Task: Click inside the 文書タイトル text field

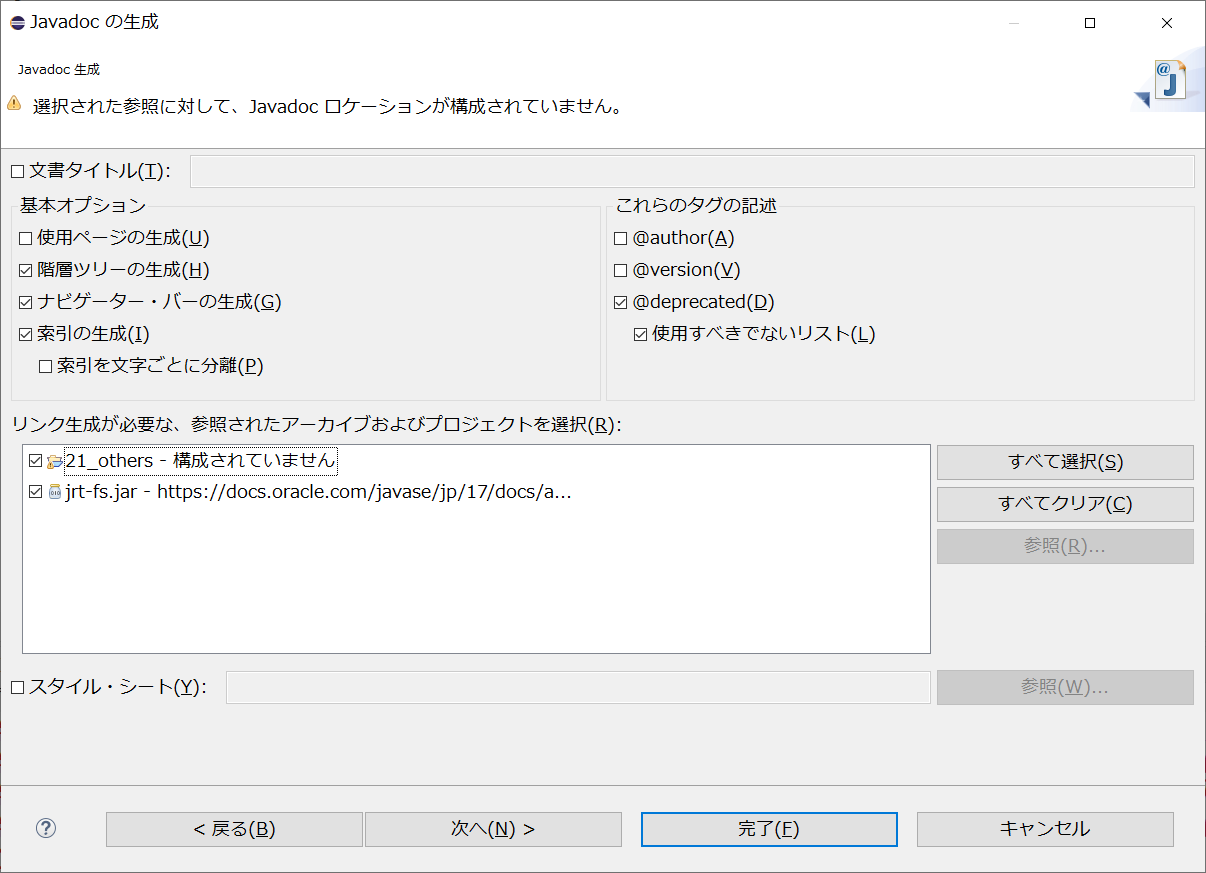Action: pos(693,170)
